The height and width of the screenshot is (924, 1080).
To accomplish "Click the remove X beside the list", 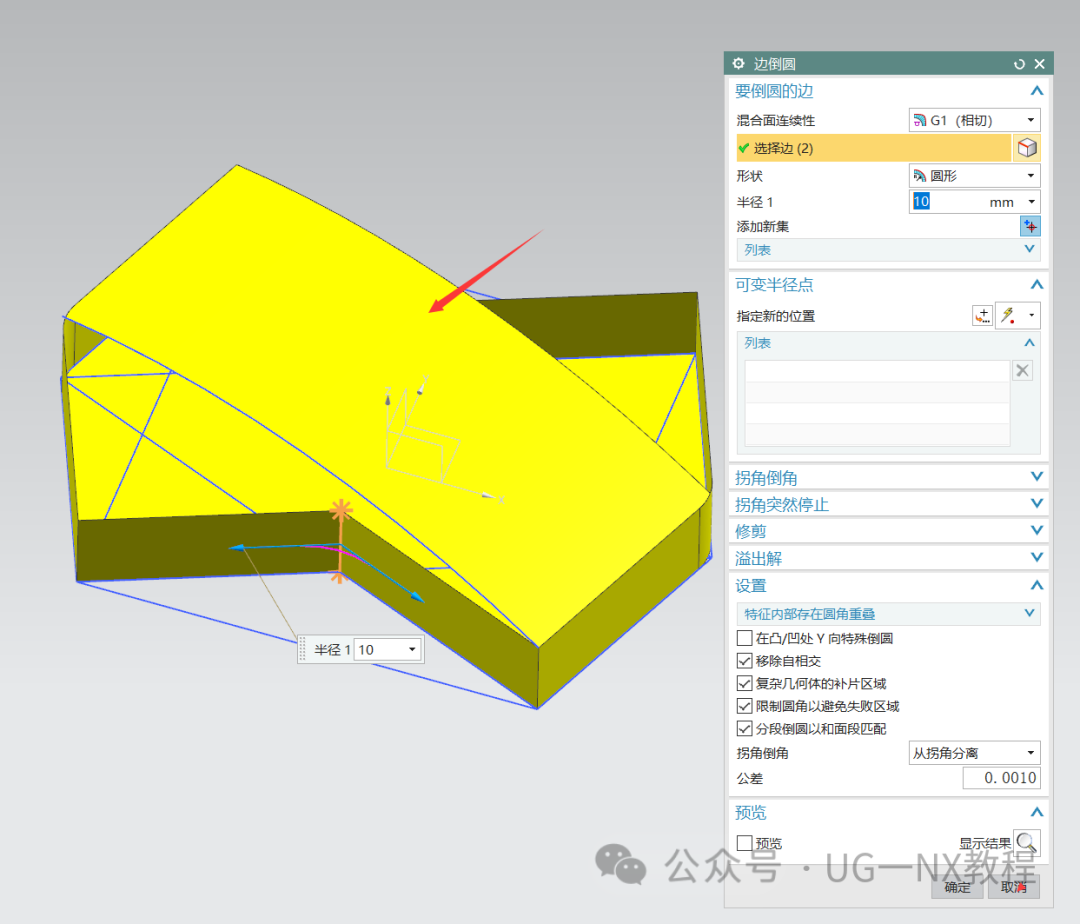I will point(1023,370).
